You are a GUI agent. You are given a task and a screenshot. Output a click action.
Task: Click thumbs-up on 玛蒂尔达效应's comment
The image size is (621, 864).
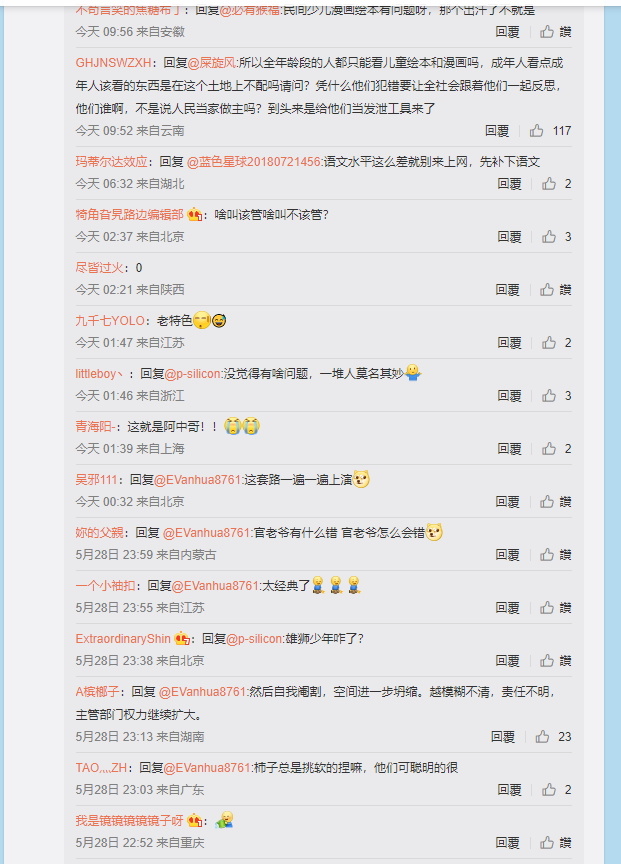(x=548, y=183)
